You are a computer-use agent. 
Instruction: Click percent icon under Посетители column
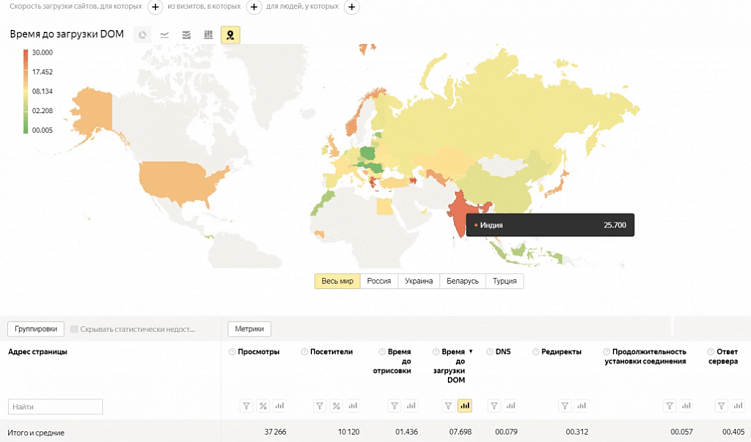click(336, 406)
